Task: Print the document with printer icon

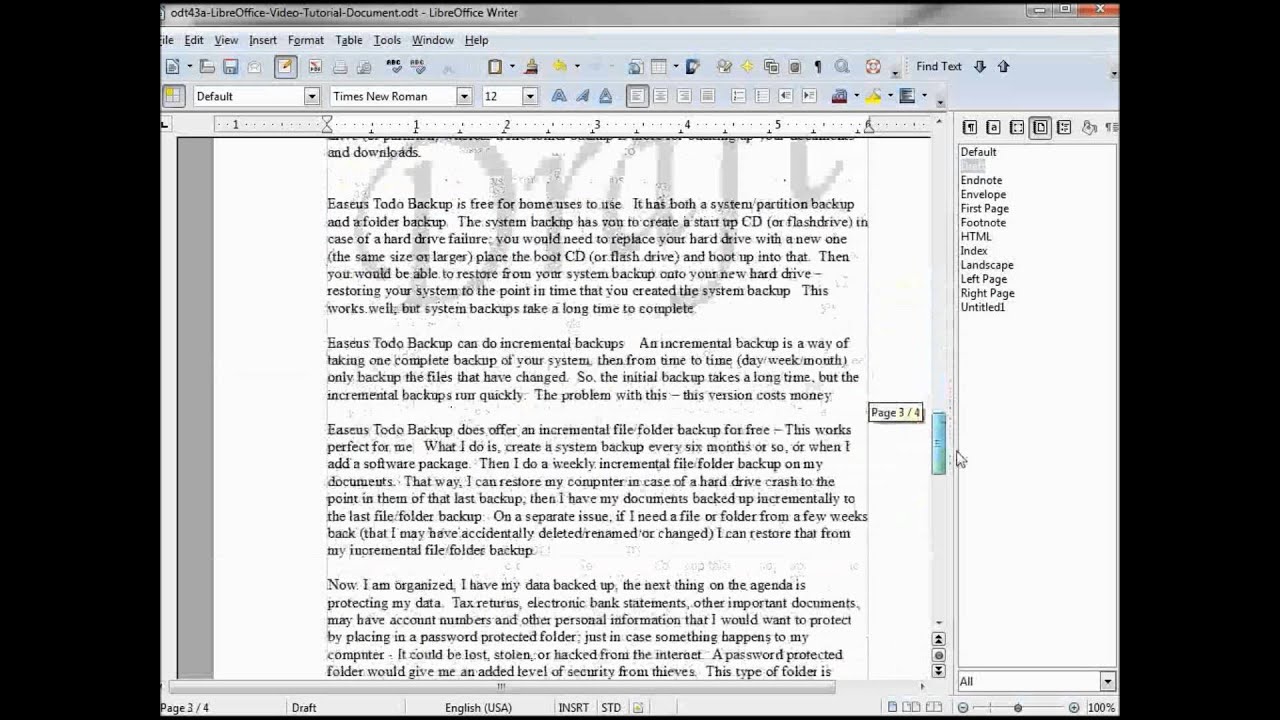Action: 339,67
